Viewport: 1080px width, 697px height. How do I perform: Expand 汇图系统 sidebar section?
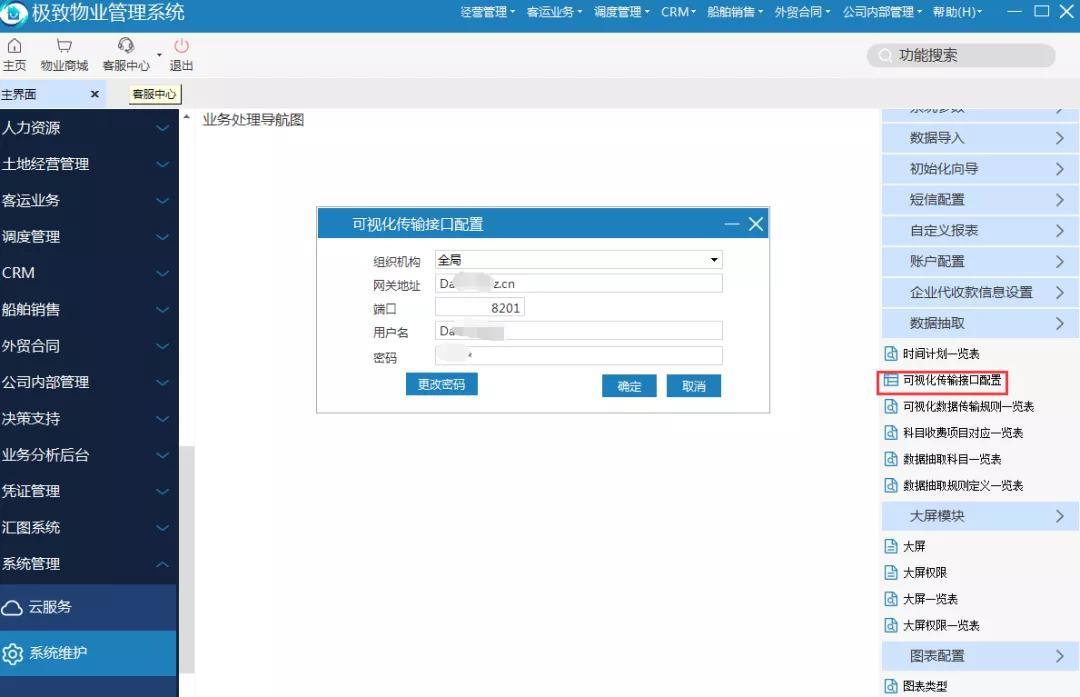pyautogui.click(x=88, y=528)
